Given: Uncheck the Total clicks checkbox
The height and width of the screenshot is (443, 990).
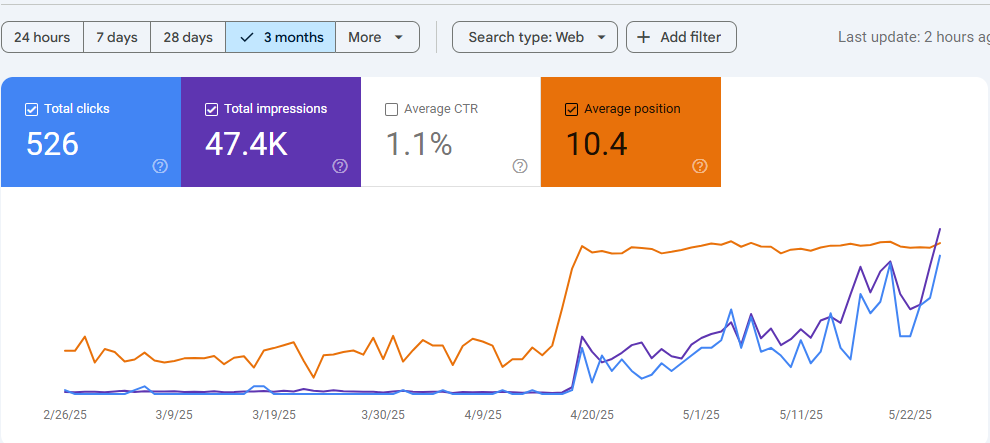Looking at the screenshot, I should tap(31, 109).
